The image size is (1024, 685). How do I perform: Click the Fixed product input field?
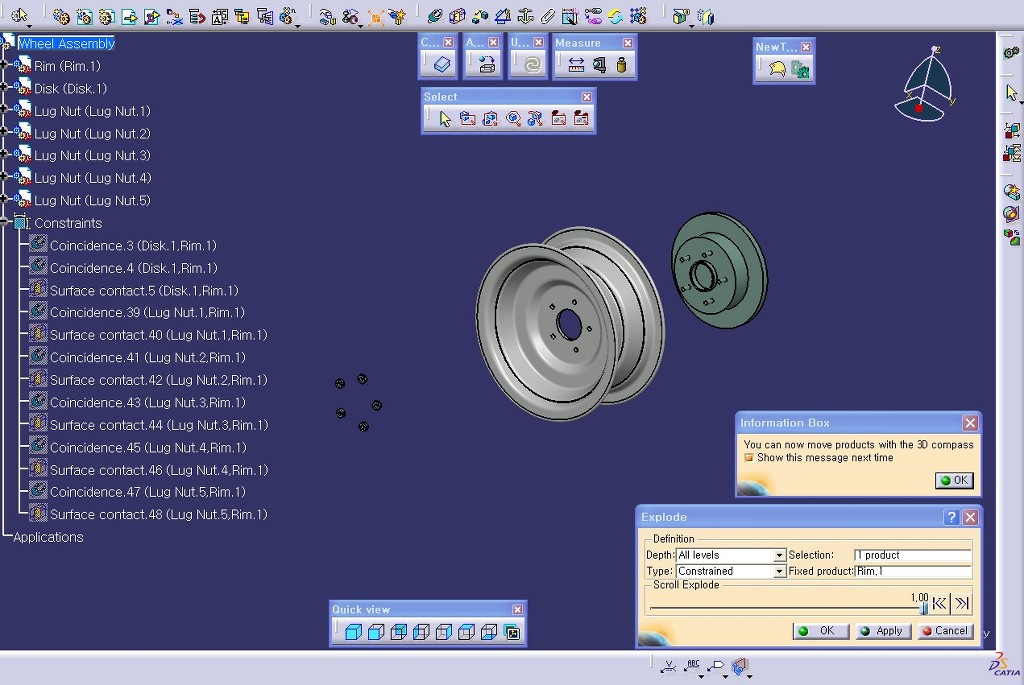912,572
